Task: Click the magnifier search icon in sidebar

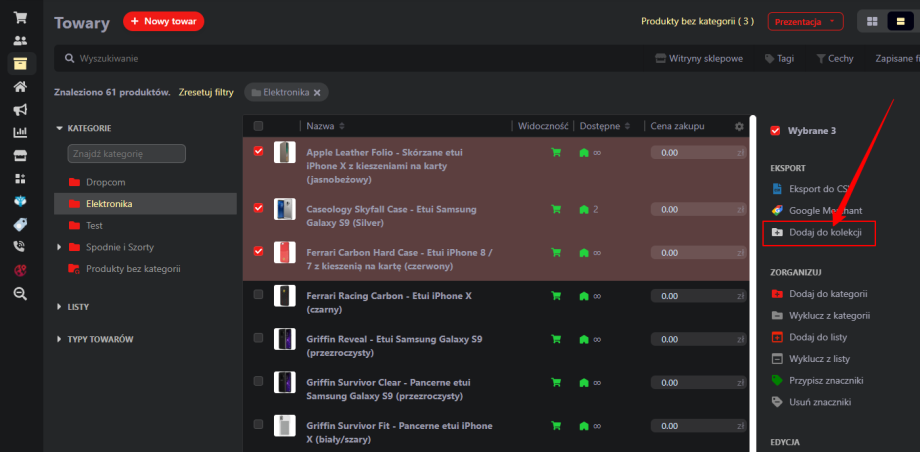Action: click(x=20, y=293)
